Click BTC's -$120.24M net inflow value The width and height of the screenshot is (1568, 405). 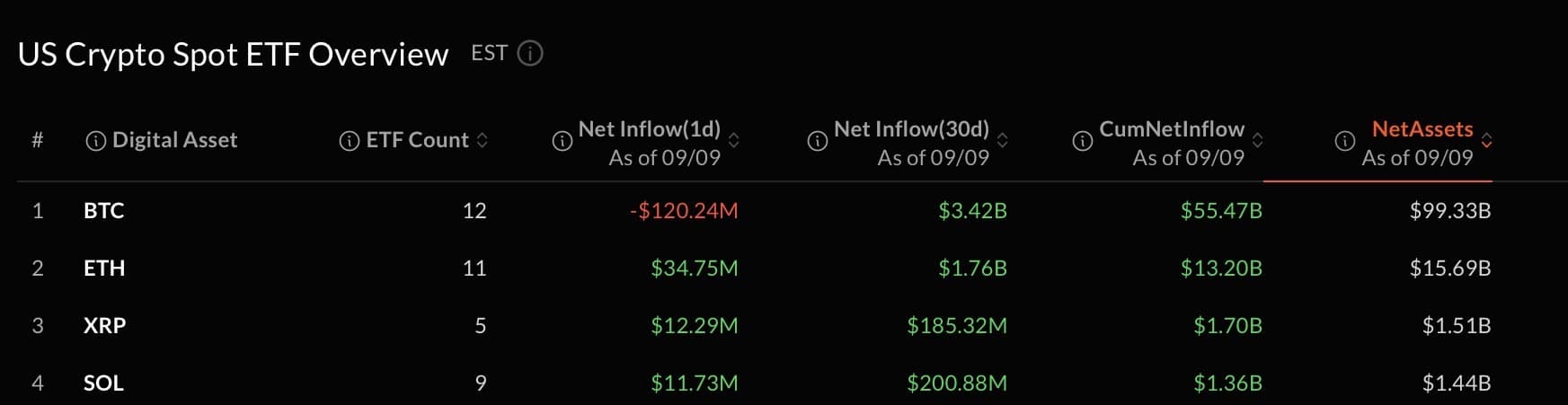pos(684,211)
